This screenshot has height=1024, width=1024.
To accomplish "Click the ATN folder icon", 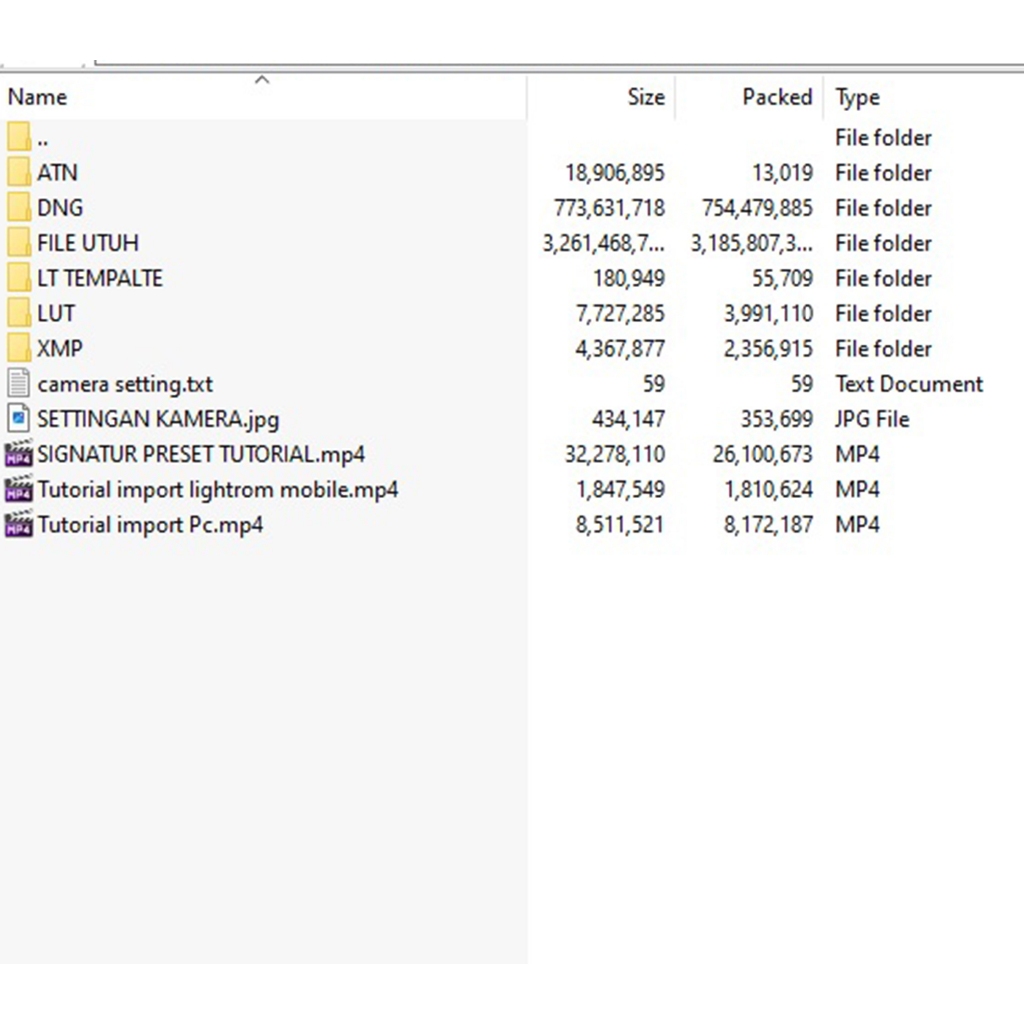I will point(19,173).
